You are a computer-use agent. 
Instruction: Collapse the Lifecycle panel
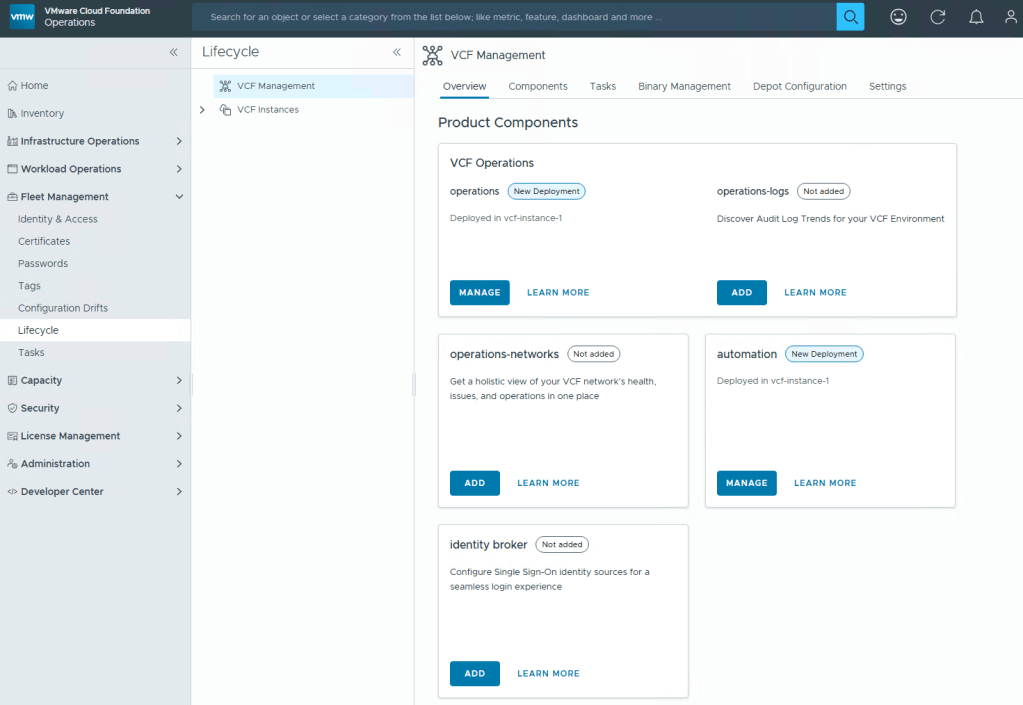point(396,52)
